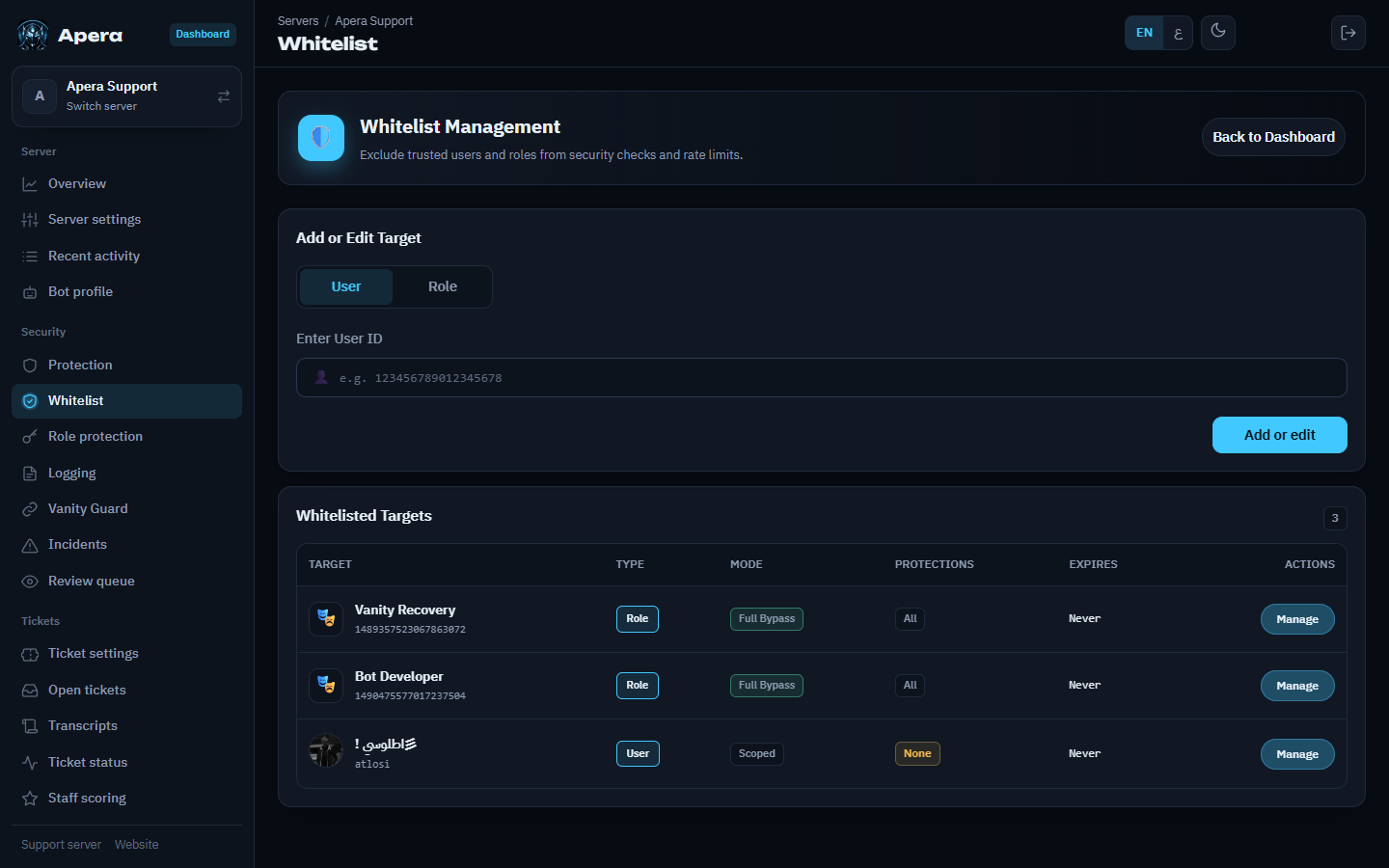Viewport: 1389px width, 868px height.
Task: Open the Website link in sidebar footer
Action: 137,845
